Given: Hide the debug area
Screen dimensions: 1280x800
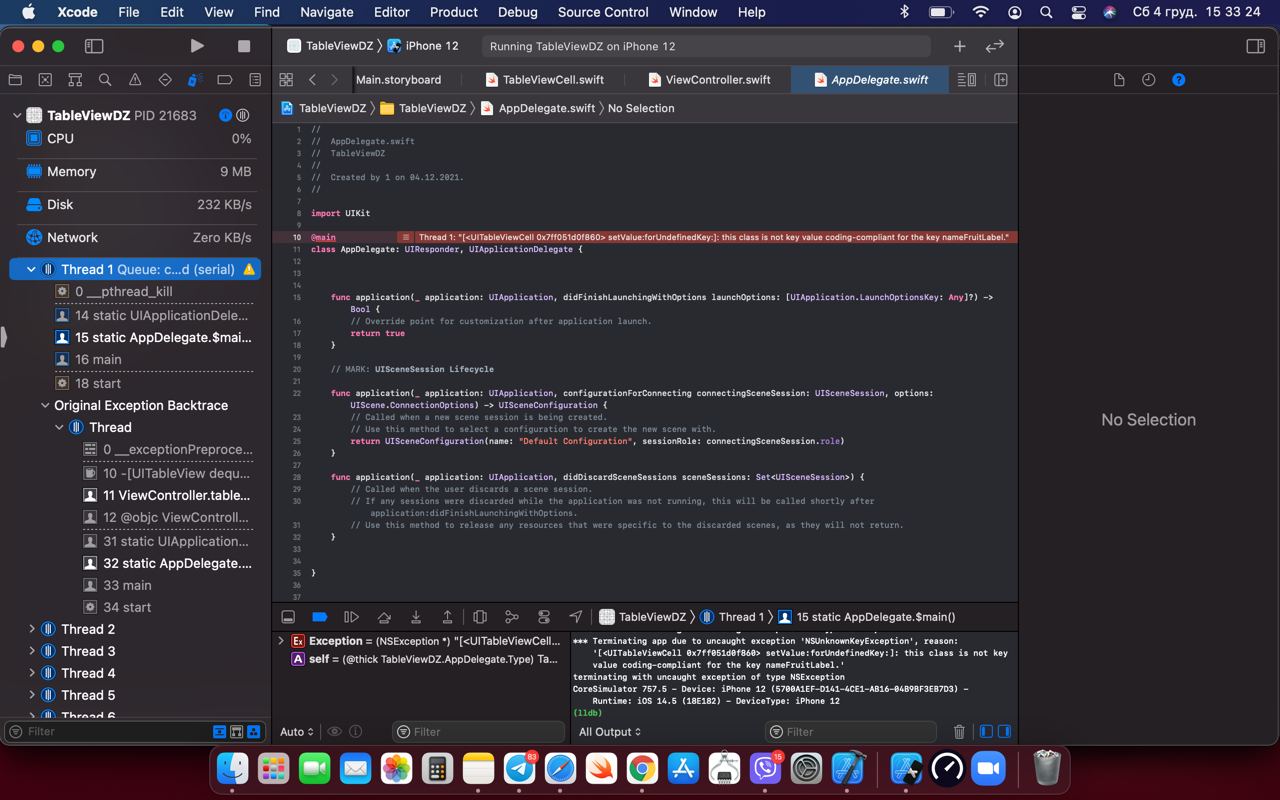Looking at the screenshot, I should (x=288, y=617).
